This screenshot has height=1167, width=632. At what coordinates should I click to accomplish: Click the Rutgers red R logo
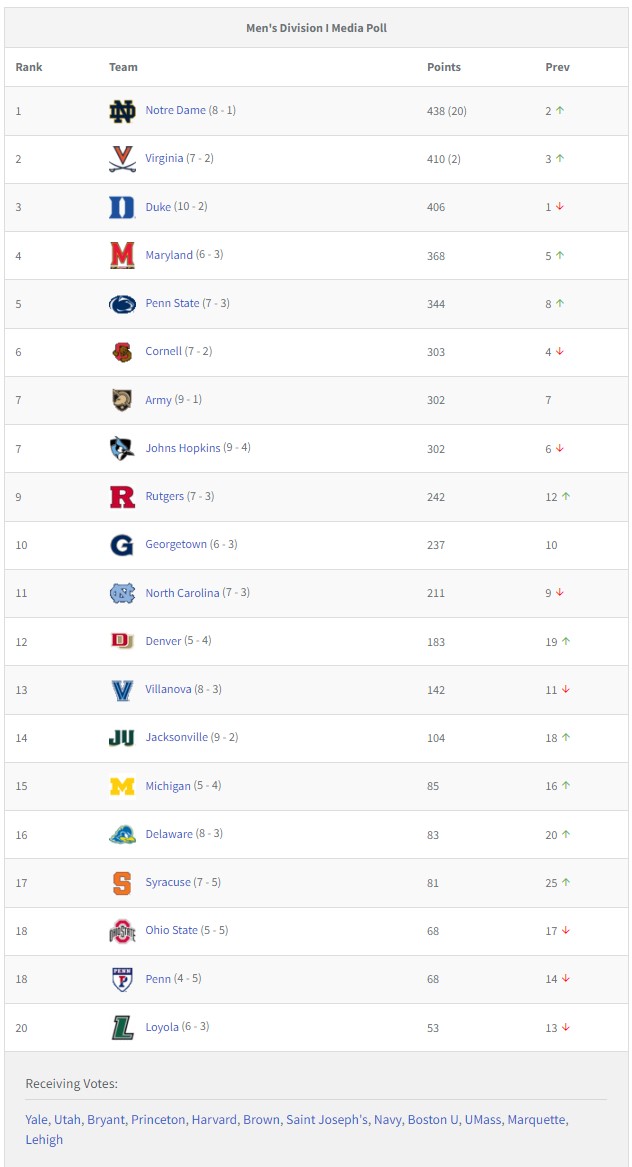coord(122,496)
